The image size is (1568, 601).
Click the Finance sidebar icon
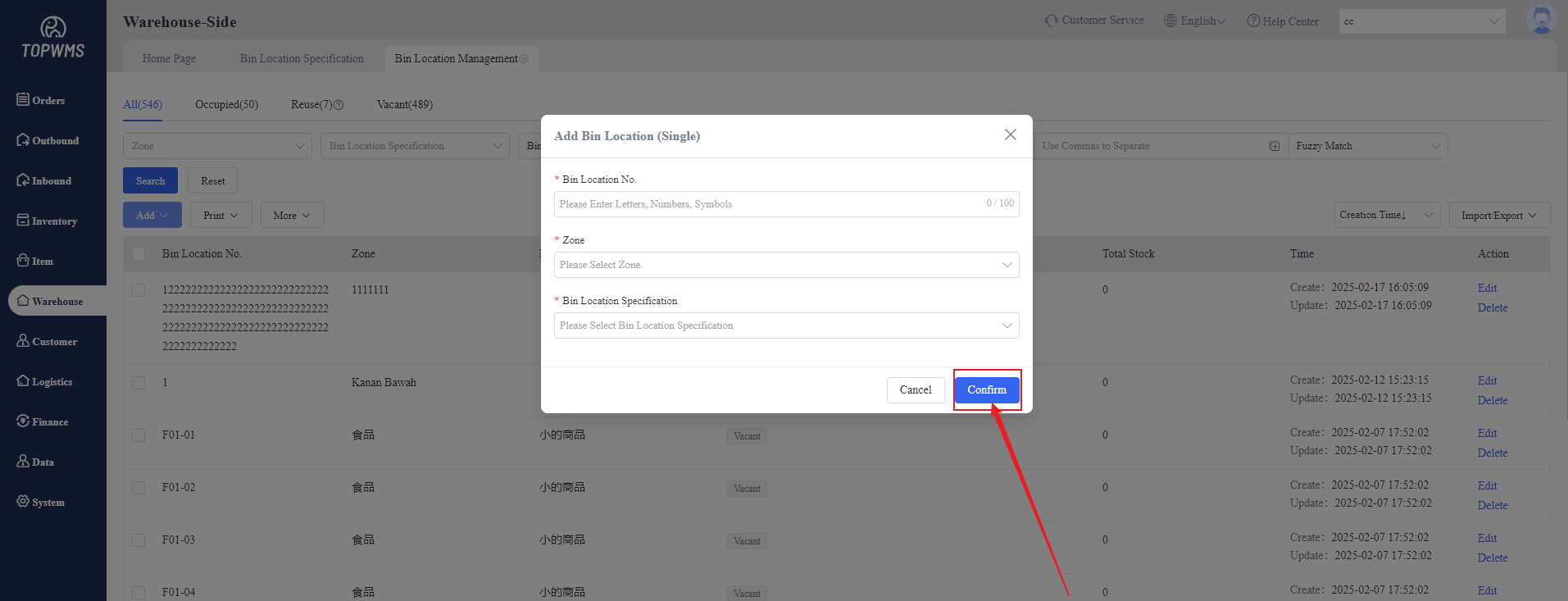pyautogui.click(x=23, y=421)
